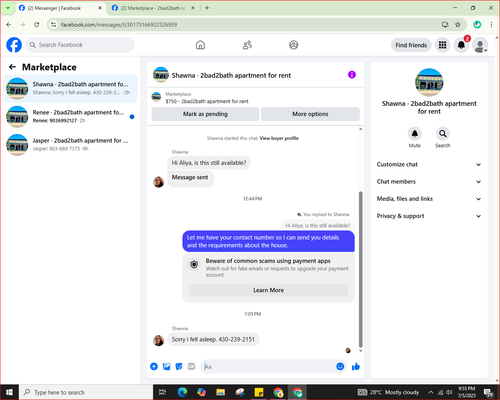Open a new browser tab
Image resolution: width=500 pixels, height=400 pixels.
[207, 8]
